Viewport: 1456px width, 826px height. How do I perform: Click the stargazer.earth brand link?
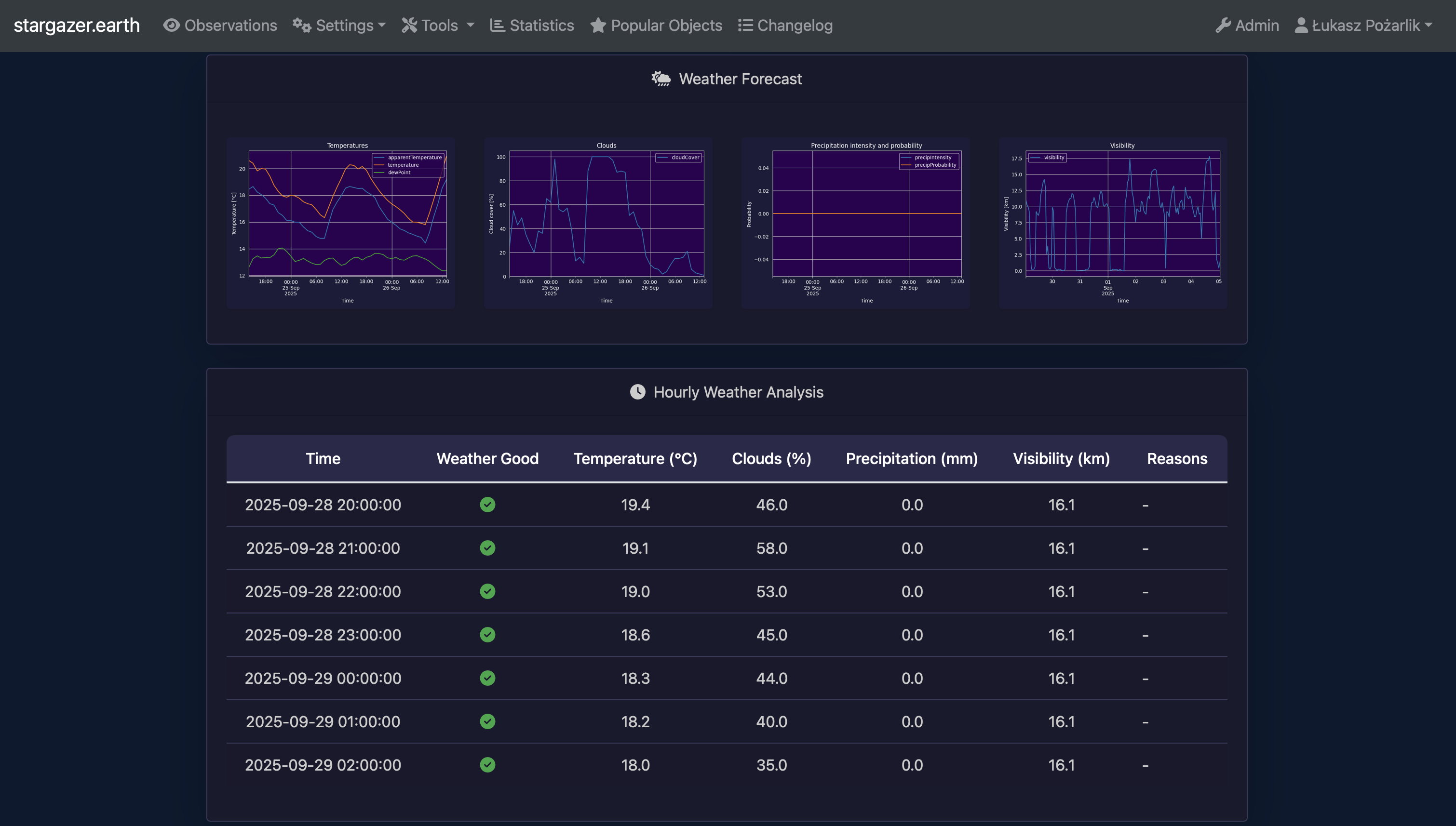77,26
